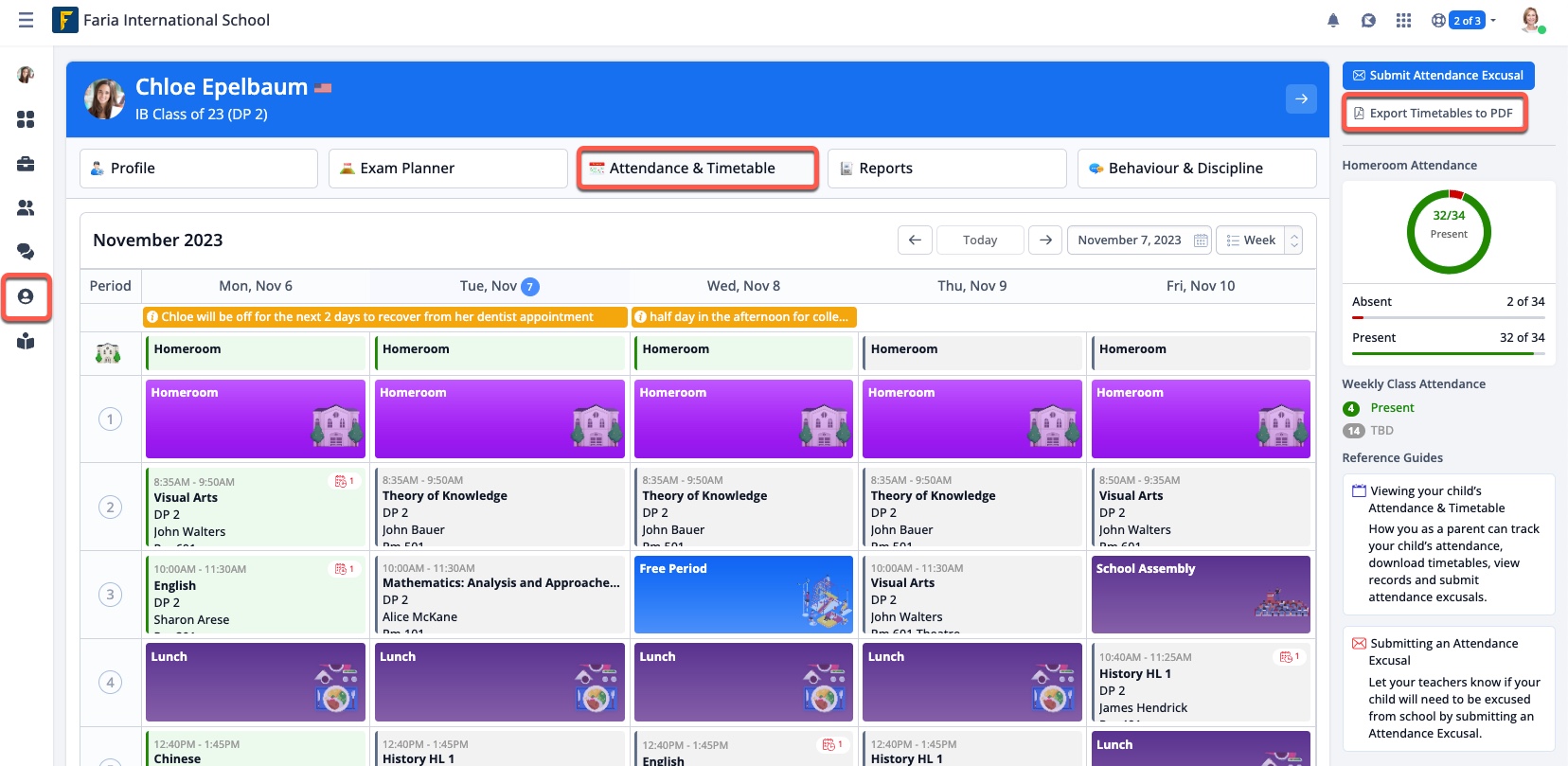Open the reading book sidebar icon
Image resolution: width=1568 pixels, height=766 pixels.
click(26, 342)
